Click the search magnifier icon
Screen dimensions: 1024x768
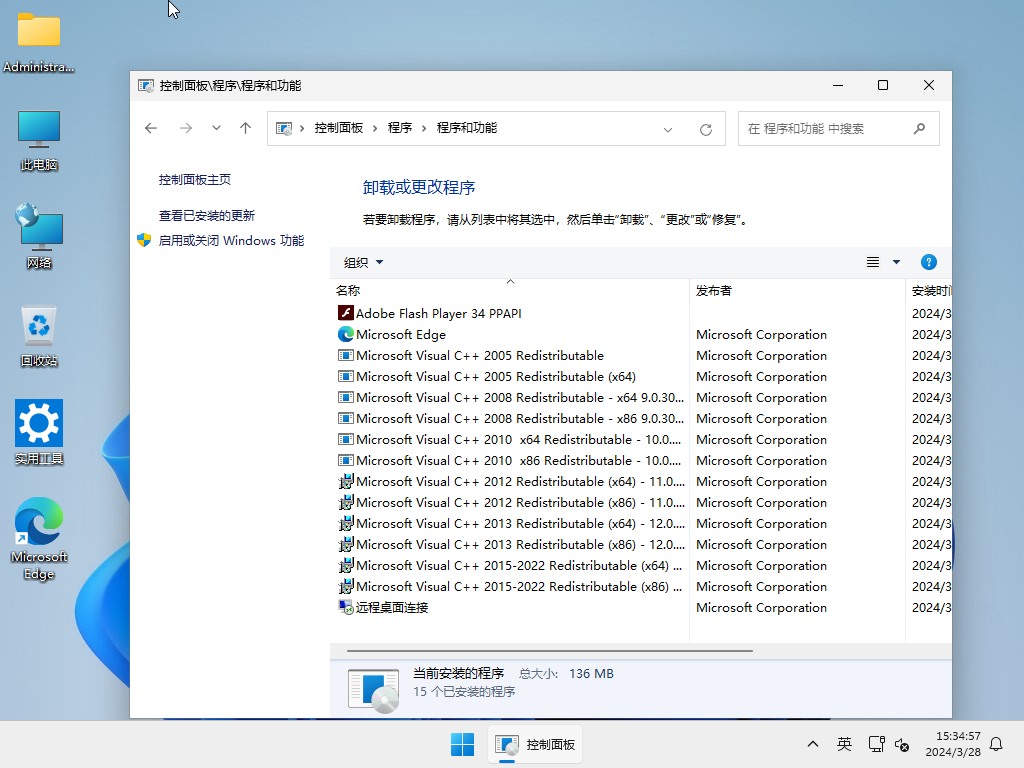(920, 129)
